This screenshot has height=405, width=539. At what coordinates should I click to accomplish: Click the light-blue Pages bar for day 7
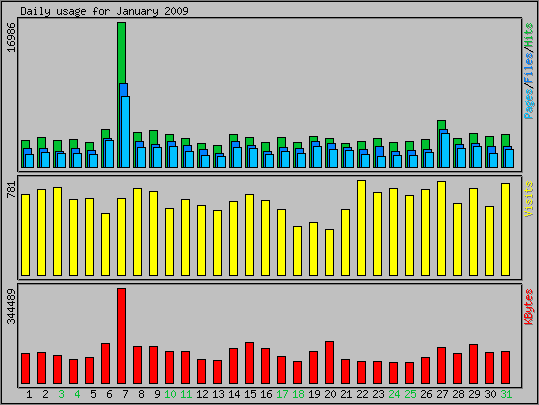[125, 132]
